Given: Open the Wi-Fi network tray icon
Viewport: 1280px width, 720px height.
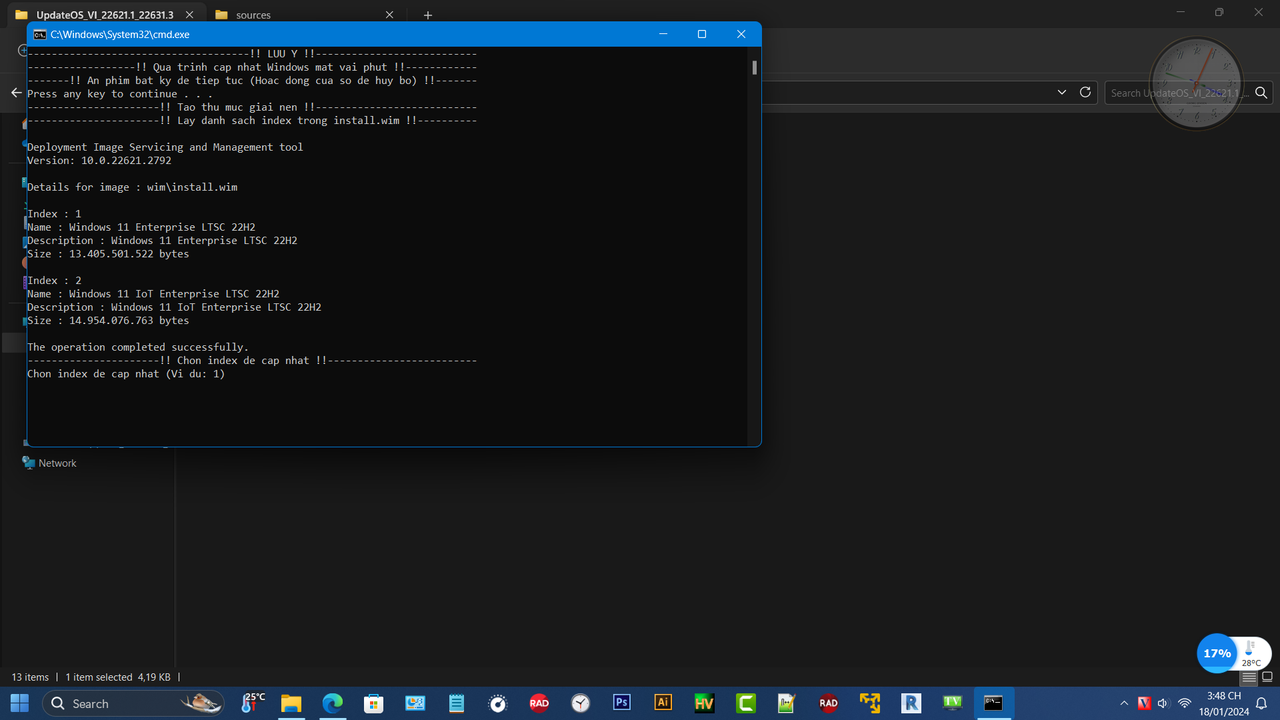Looking at the screenshot, I should click(1184, 703).
